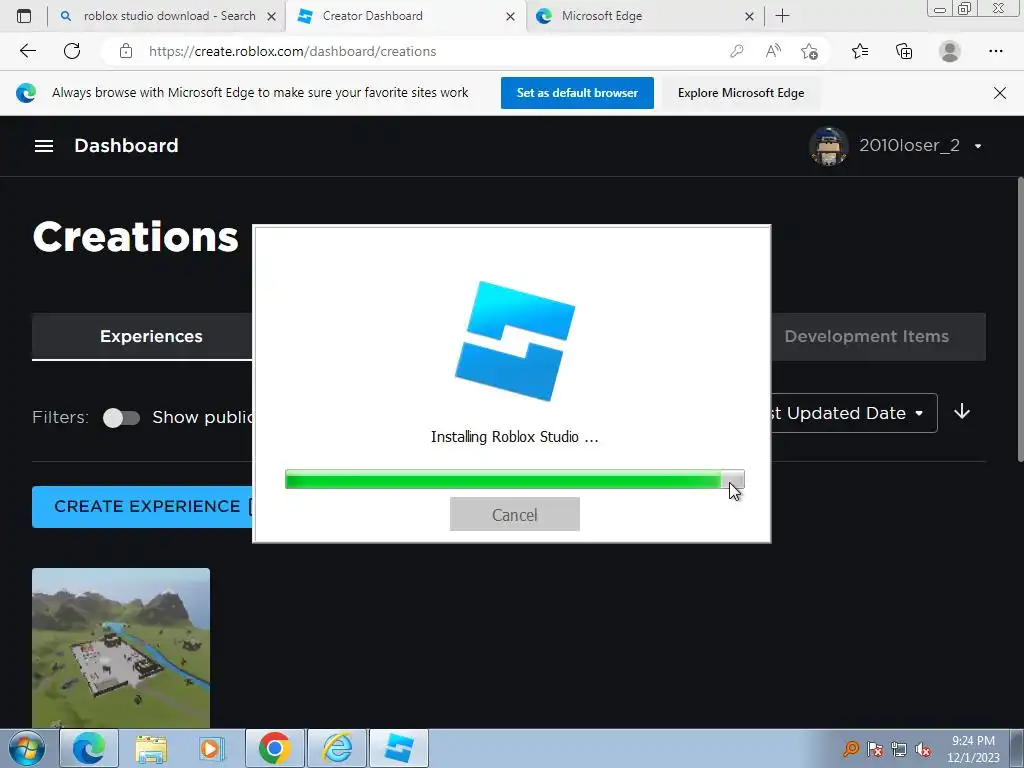Close the Creator Dashboard tab

point(510,17)
